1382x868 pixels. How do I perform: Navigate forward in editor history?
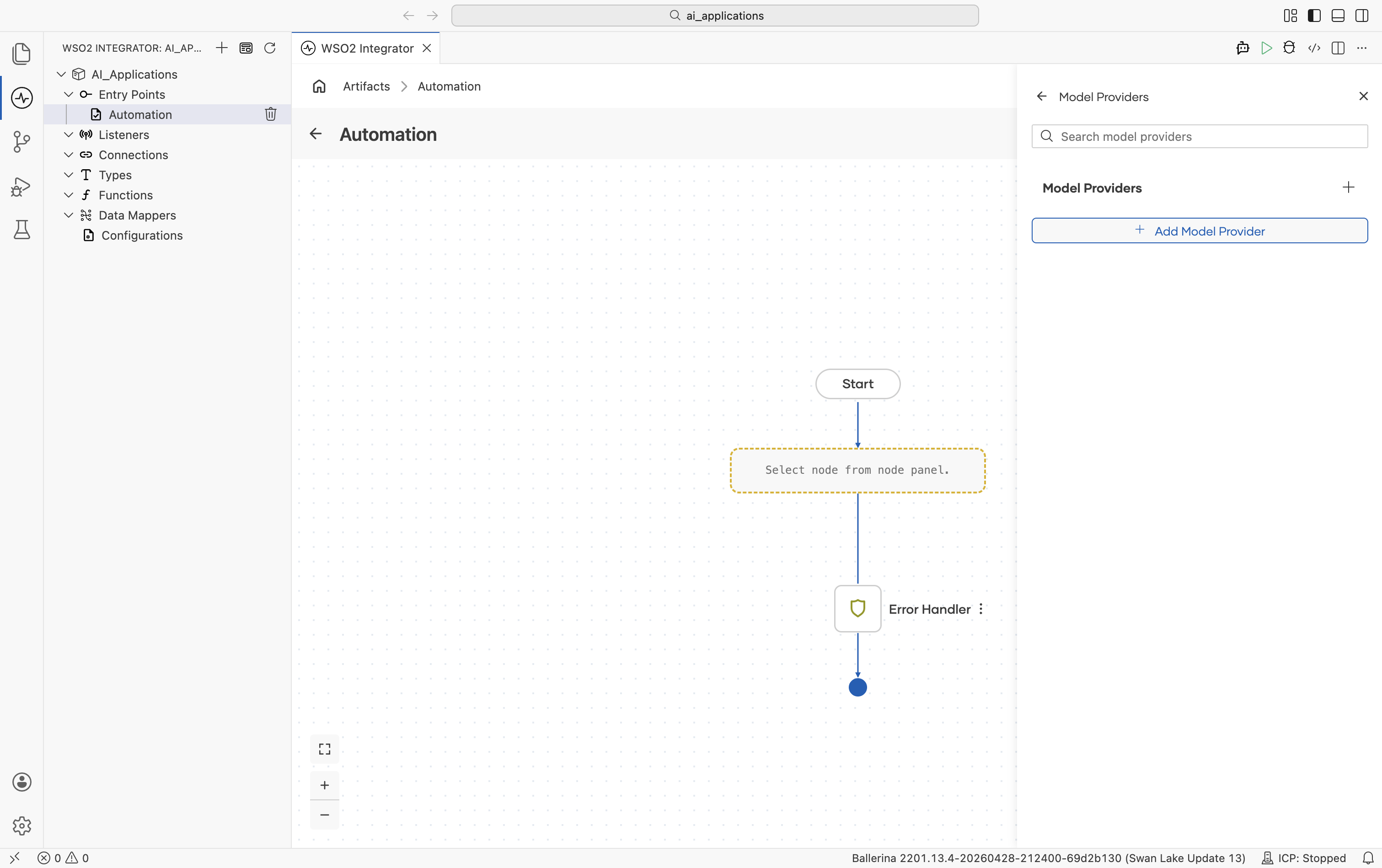coord(433,16)
